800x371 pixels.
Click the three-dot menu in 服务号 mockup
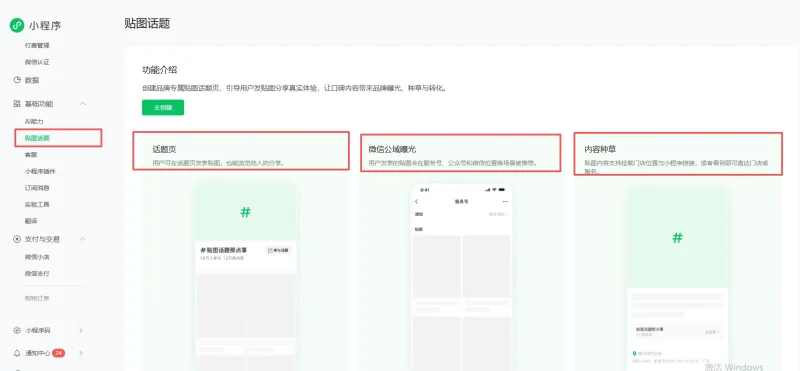505,202
